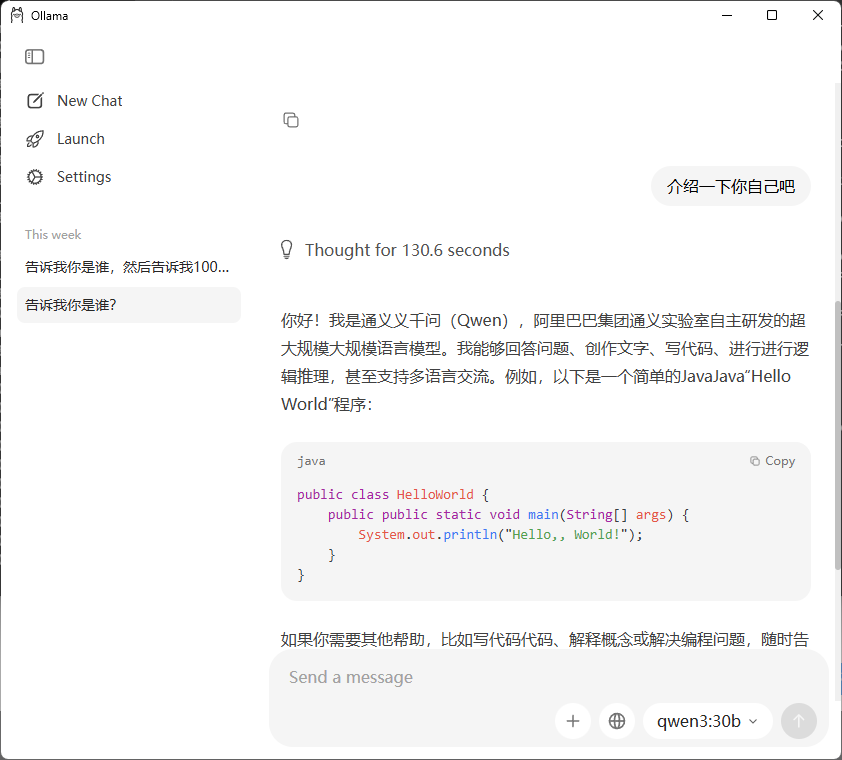Click the Settings gear icon
The image size is (842, 760).
coord(35,177)
